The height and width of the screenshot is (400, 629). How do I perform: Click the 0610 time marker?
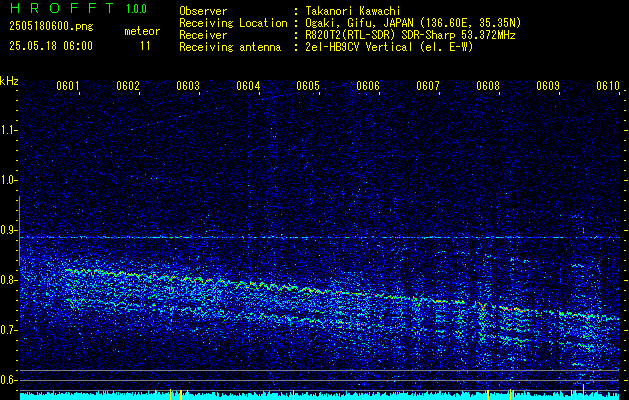coord(608,86)
